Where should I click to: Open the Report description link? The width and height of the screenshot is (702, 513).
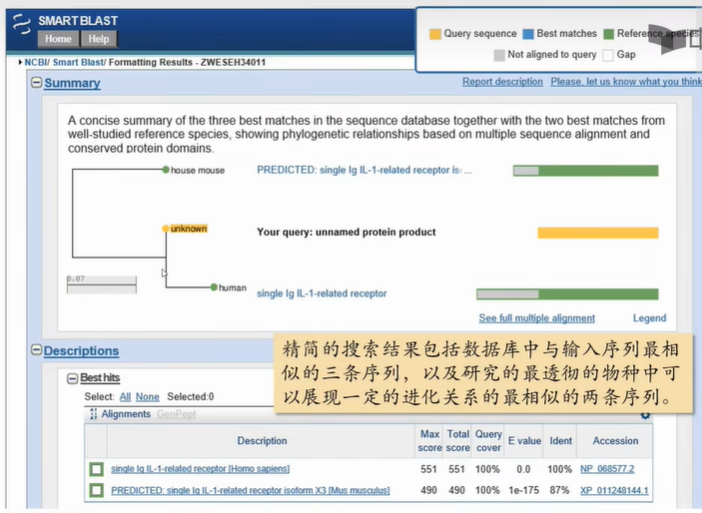click(502, 82)
